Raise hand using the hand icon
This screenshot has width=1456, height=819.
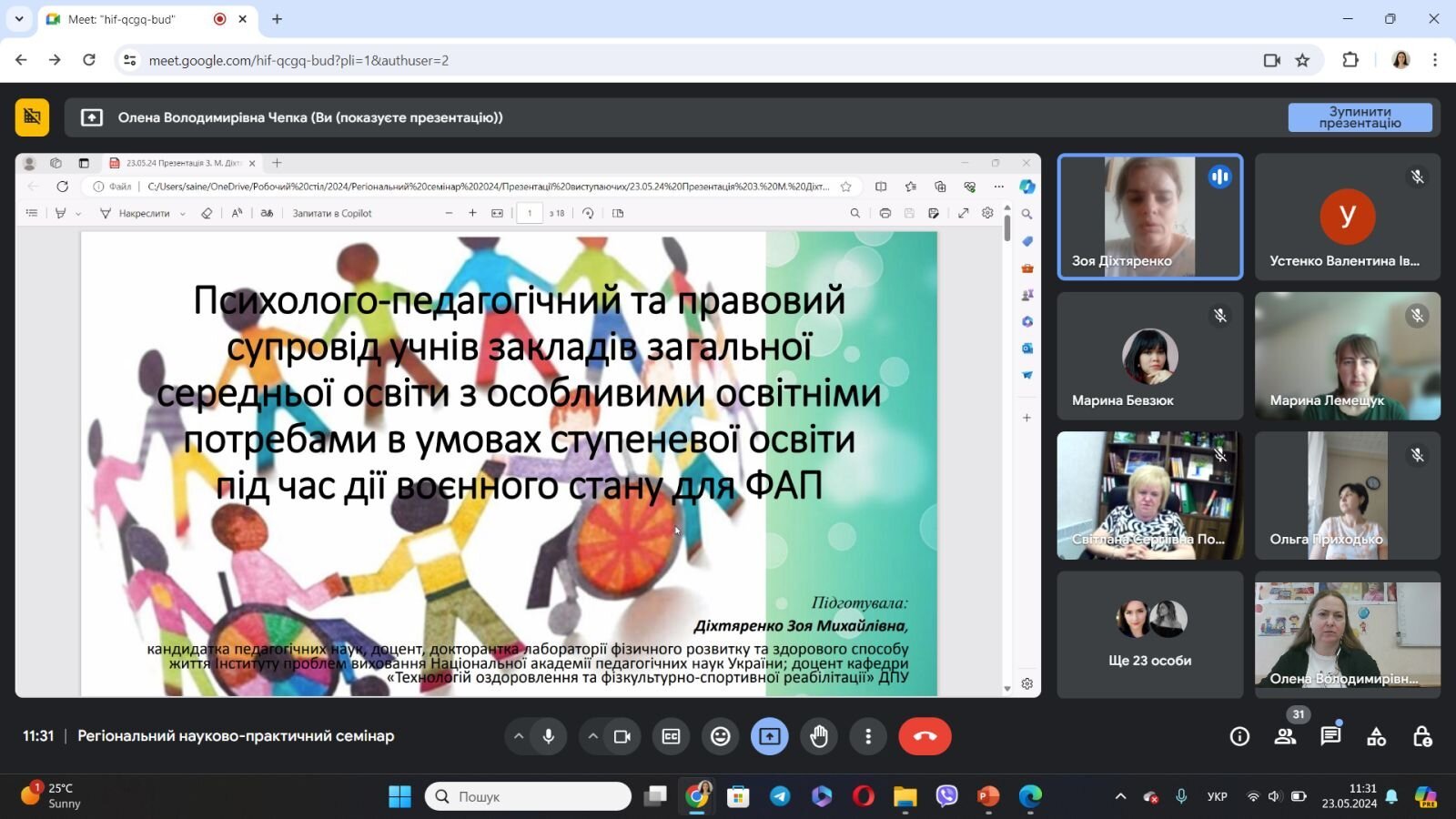[819, 736]
